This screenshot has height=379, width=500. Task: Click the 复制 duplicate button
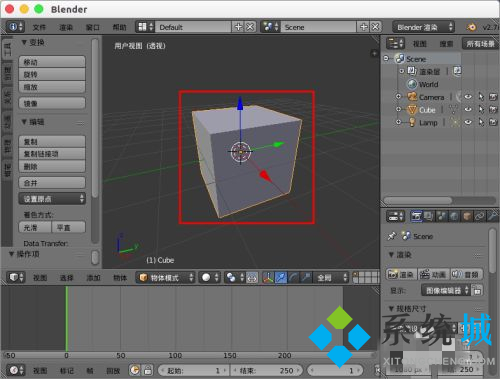(52, 141)
